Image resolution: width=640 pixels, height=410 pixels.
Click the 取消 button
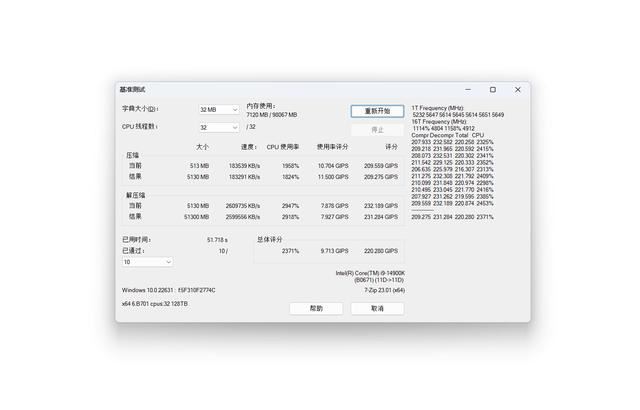coord(377,308)
